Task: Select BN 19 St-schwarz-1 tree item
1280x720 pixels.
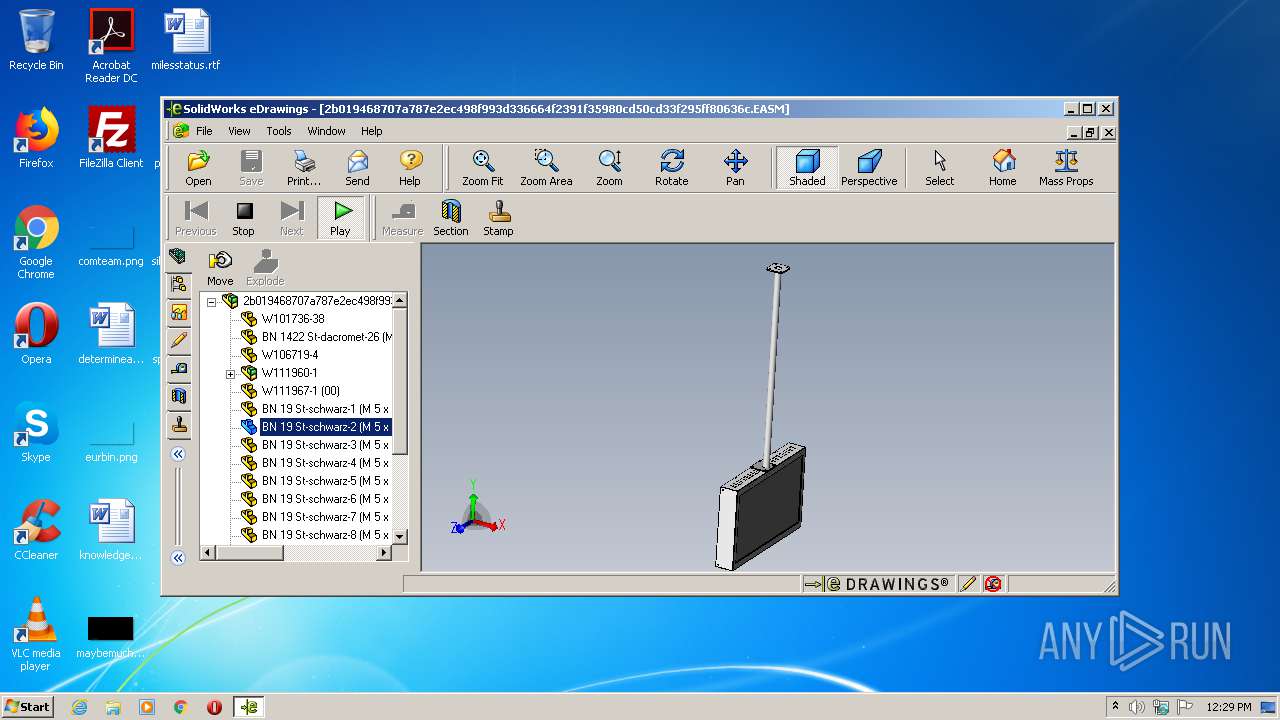Action: pyautogui.click(x=325, y=409)
